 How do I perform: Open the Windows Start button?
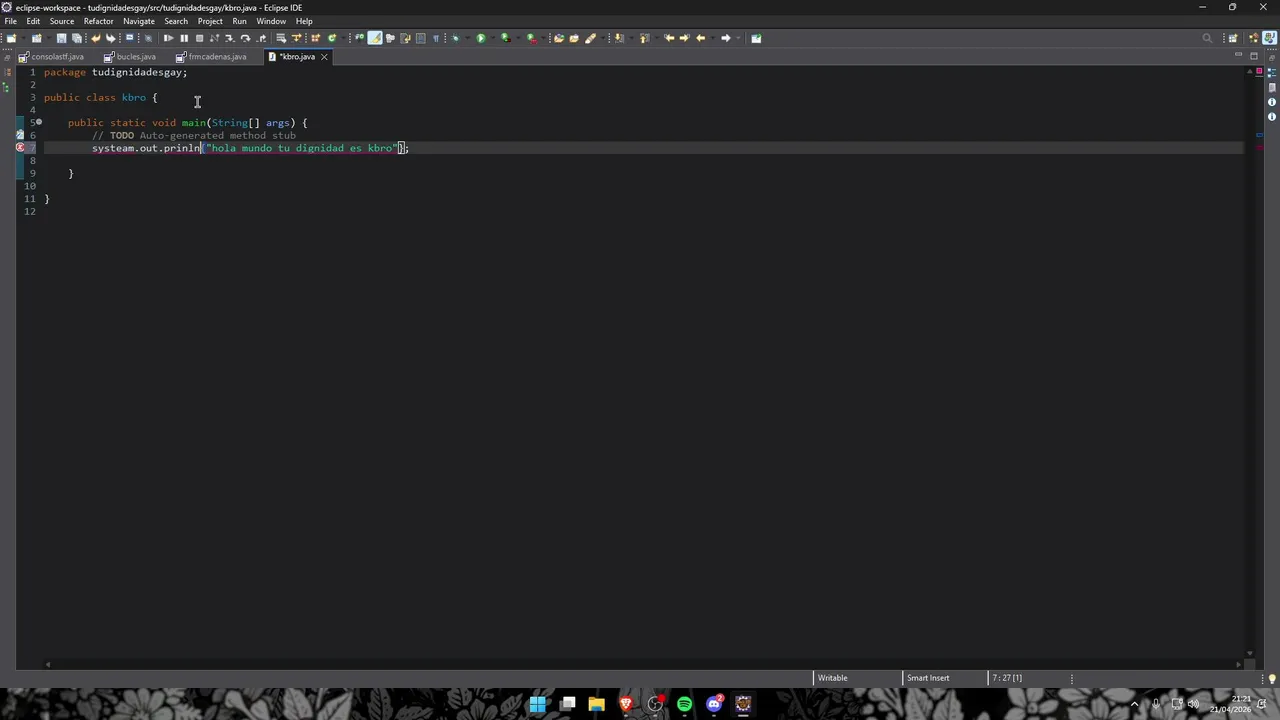tap(538, 704)
